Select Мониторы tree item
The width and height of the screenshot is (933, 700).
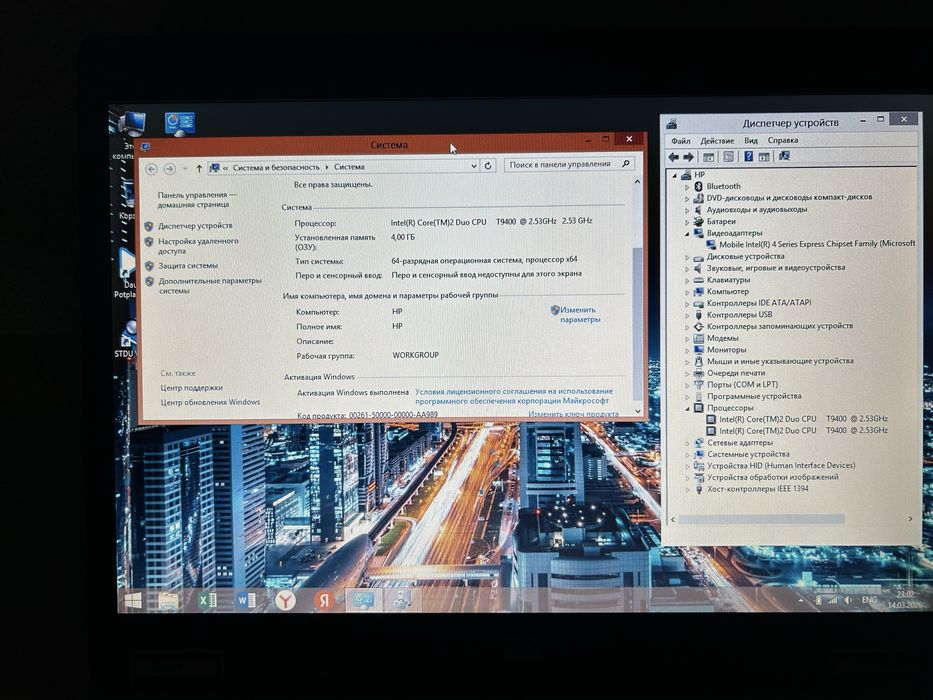click(726, 350)
